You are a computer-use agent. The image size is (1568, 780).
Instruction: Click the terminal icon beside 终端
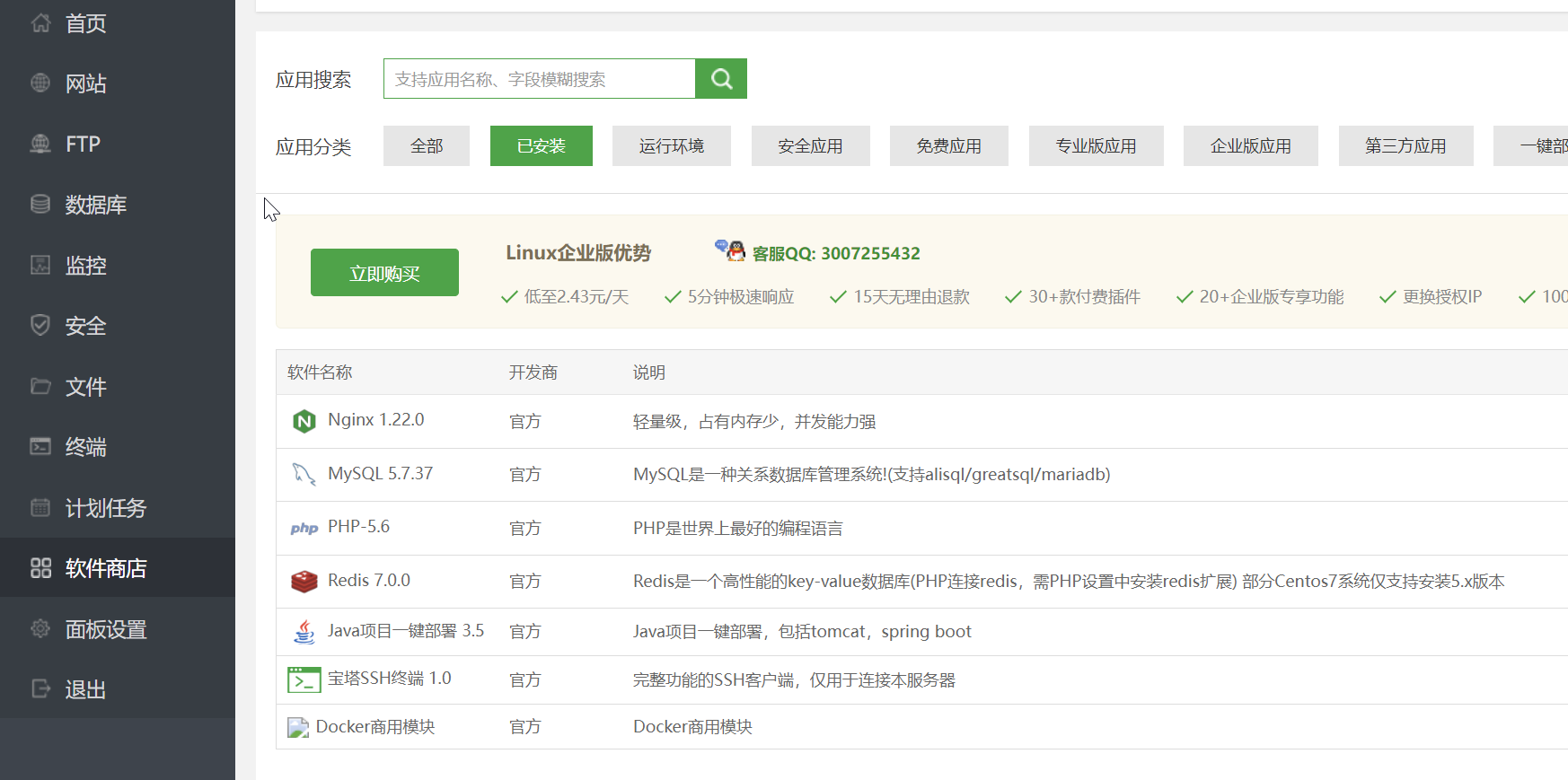40,446
